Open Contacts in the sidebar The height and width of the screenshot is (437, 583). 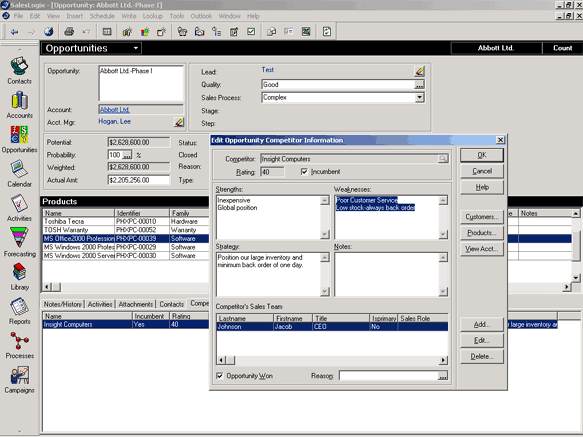tap(19, 70)
